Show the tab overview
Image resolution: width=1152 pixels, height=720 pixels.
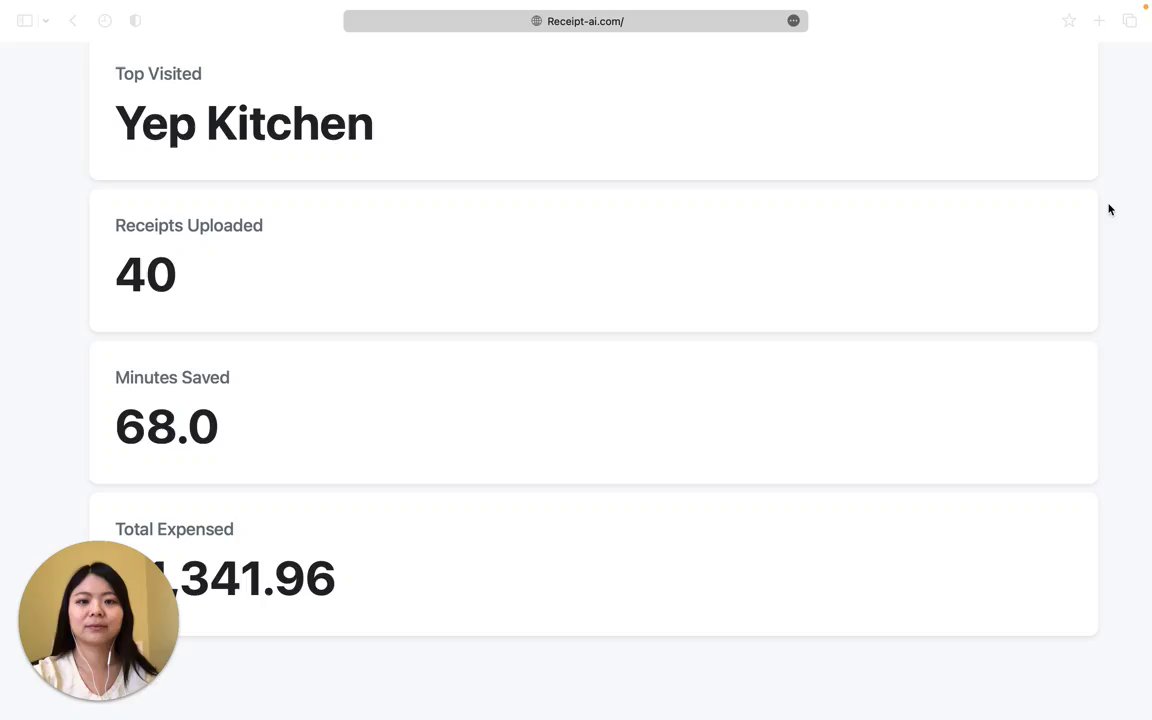pos(1129,21)
